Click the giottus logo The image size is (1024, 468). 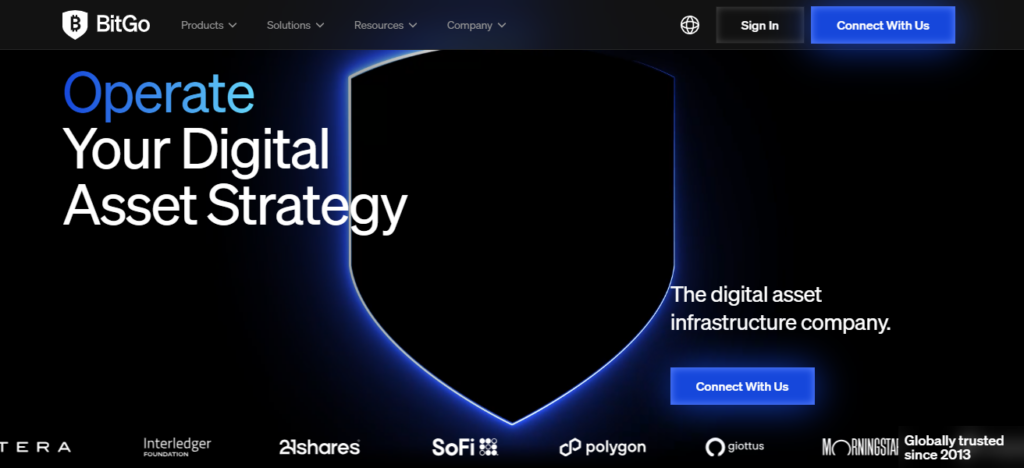coord(735,447)
